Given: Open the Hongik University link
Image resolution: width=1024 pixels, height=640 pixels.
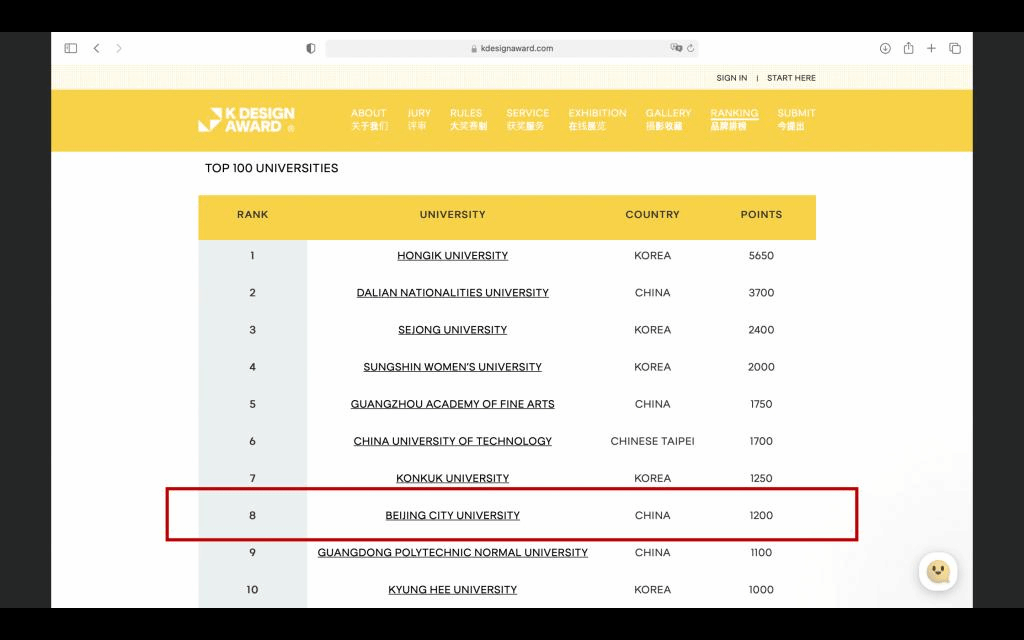Looking at the screenshot, I should pos(453,256).
